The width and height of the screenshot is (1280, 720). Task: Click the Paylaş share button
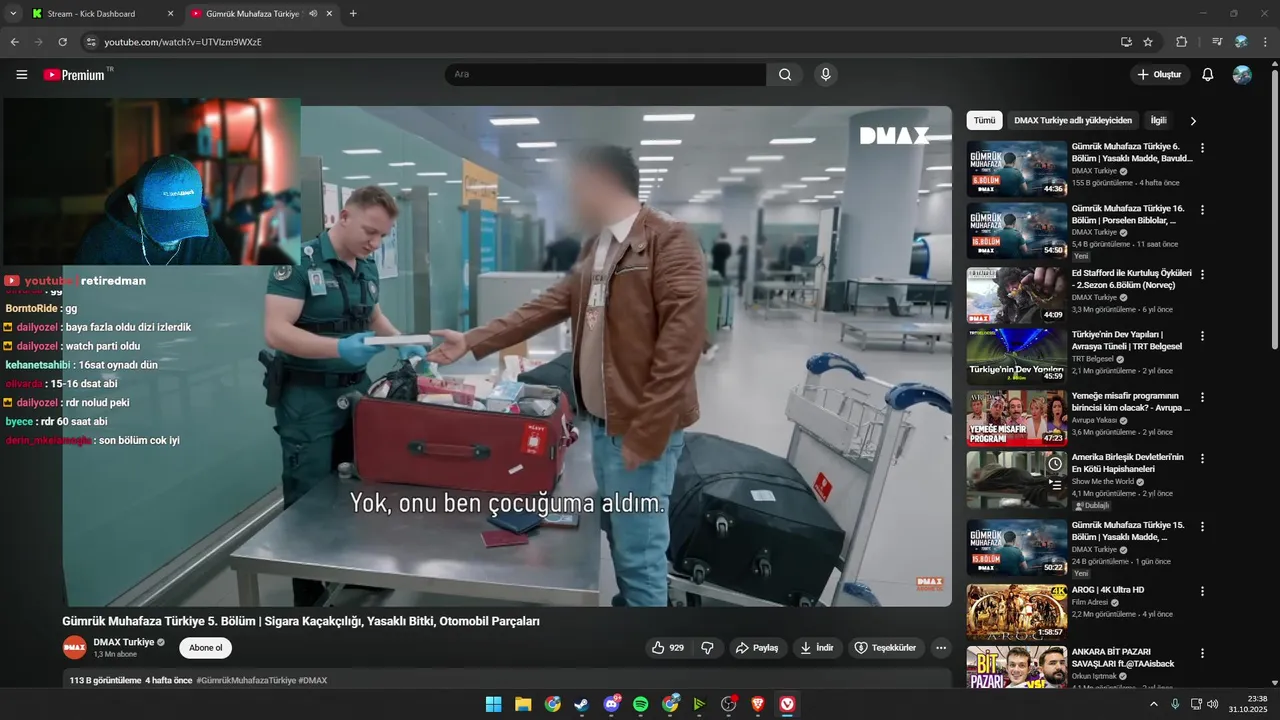pyautogui.click(x=758, y=648)
